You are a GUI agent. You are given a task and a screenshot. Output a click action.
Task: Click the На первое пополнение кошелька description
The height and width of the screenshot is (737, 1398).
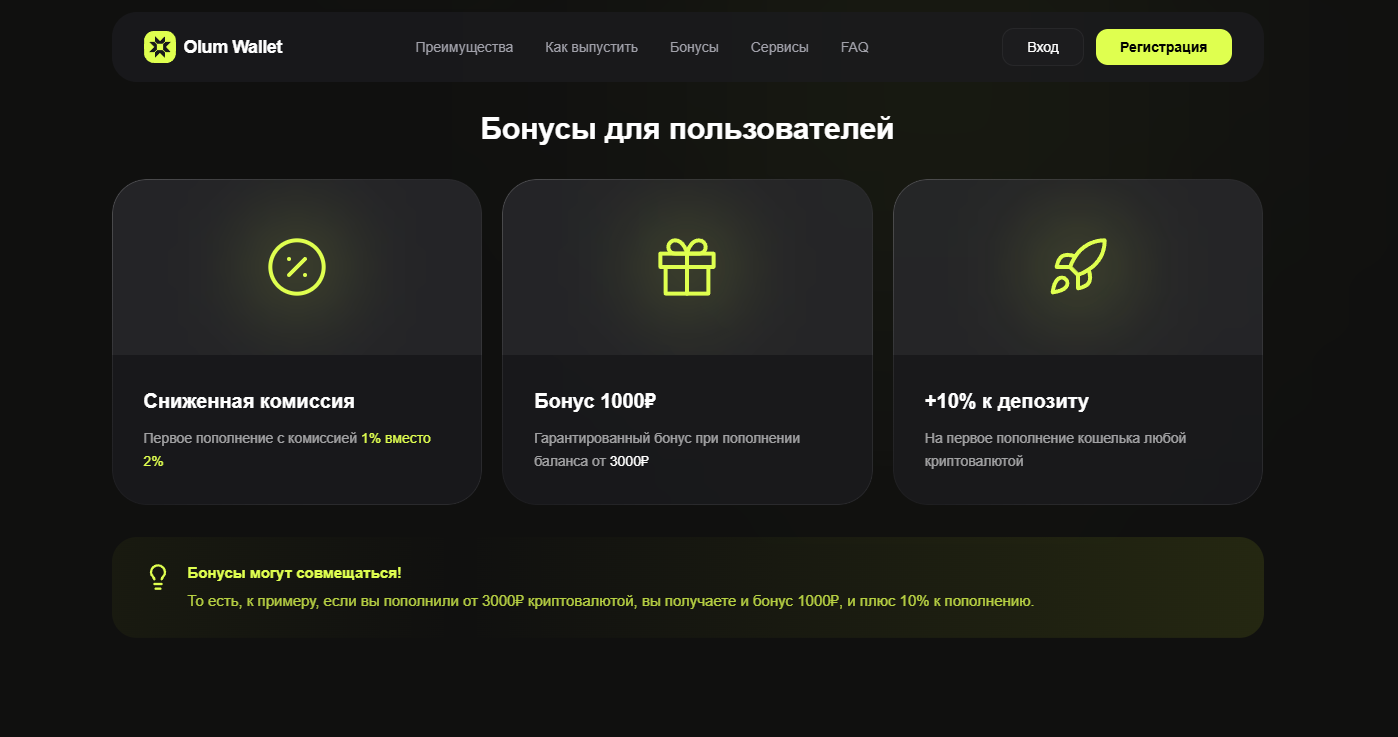(x=1055, y=450)
